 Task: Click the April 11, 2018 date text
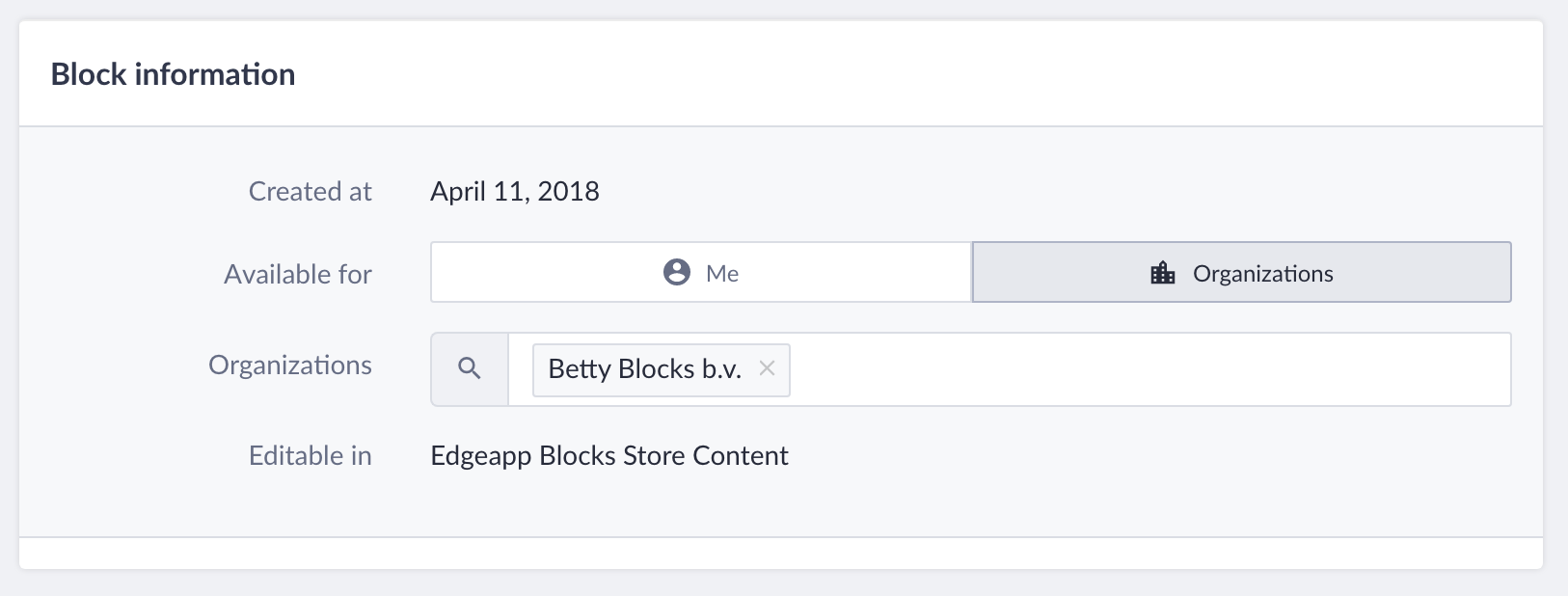coord(515,191)
